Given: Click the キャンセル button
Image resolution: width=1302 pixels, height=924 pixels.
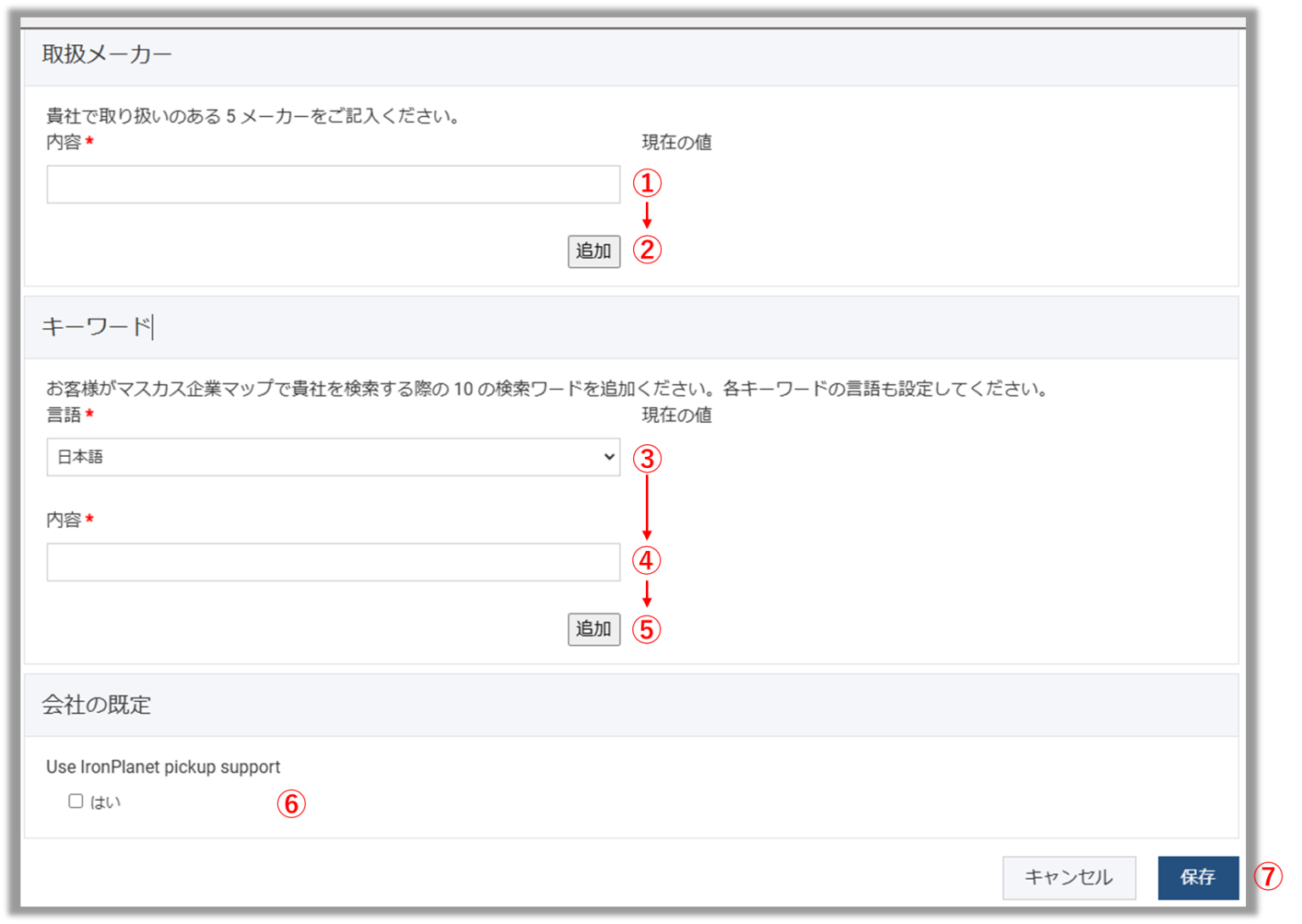Looking at the screenshot, I should (x=1069, y=877).
